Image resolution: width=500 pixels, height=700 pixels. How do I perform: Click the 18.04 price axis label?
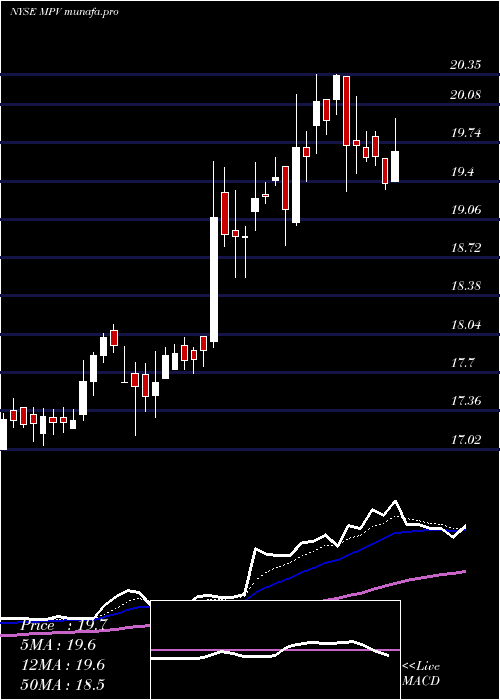point(466,325)
